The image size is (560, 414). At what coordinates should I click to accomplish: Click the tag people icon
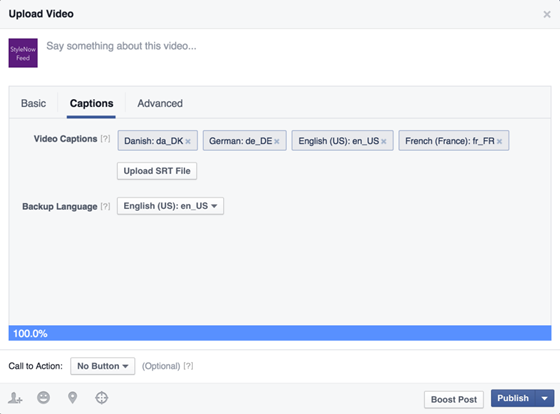[x=15, y=398]
